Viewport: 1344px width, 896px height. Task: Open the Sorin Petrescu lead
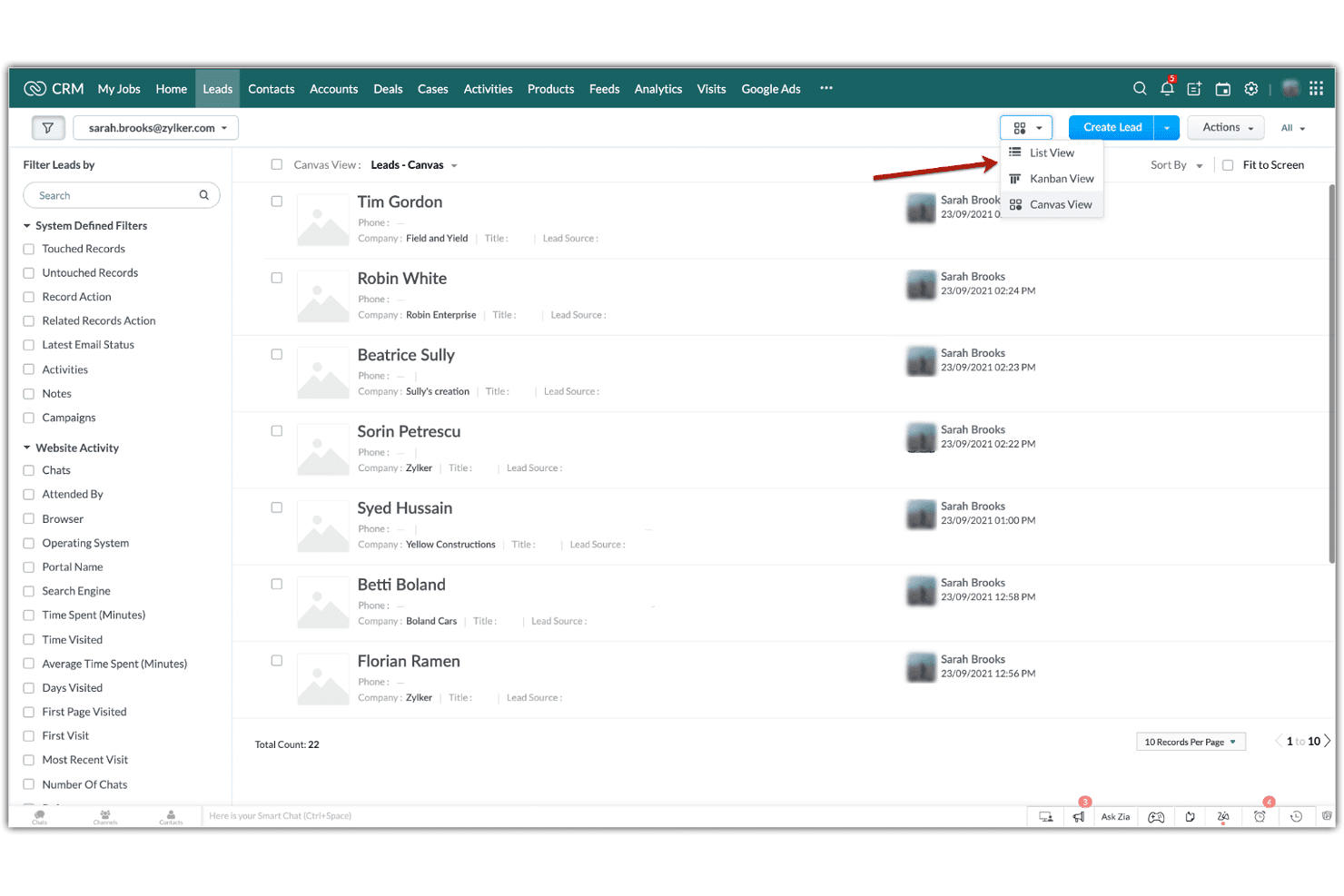tap(409, 431)
